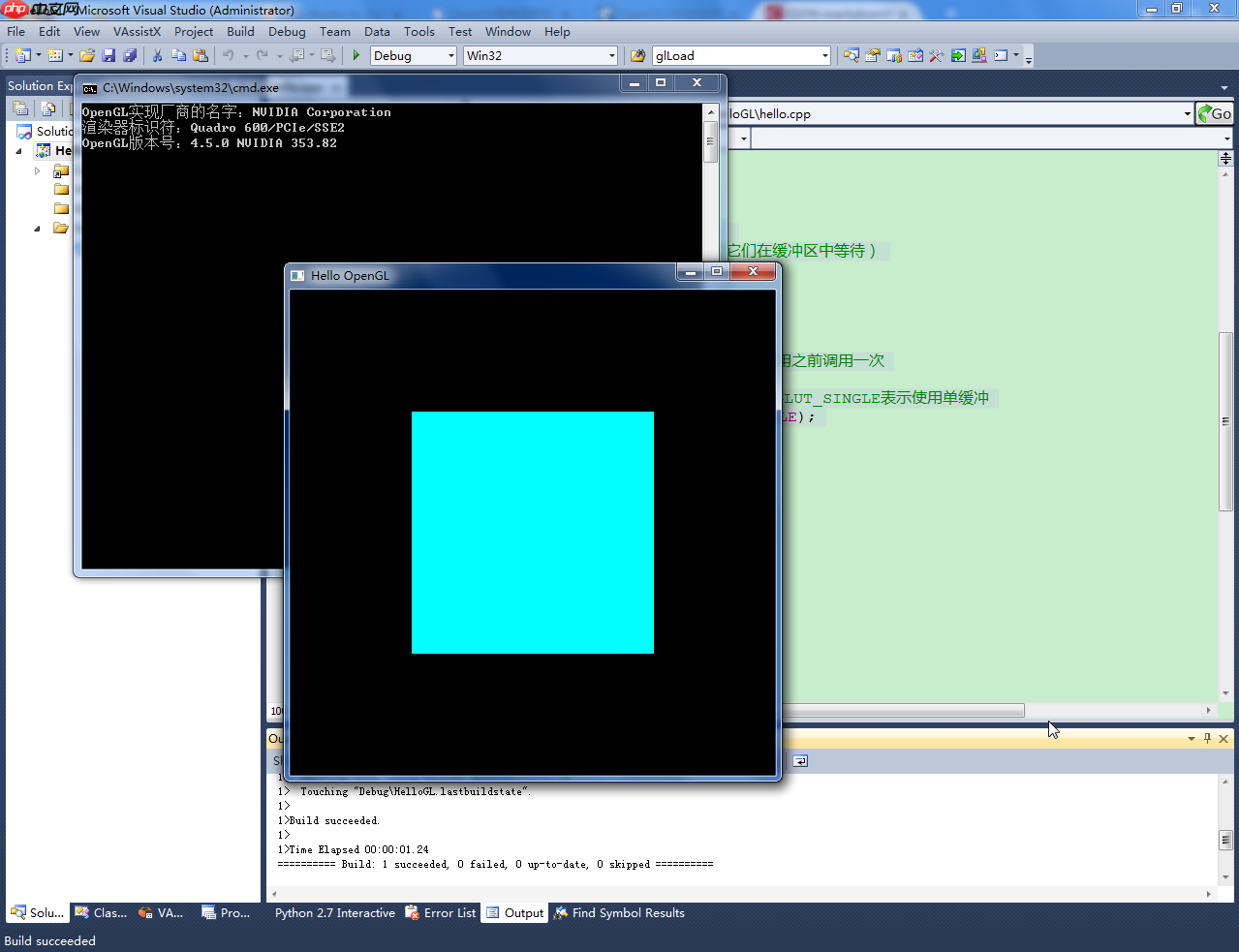Toggle word wrap in the Output pane toolbar

[x=800, y=761]
